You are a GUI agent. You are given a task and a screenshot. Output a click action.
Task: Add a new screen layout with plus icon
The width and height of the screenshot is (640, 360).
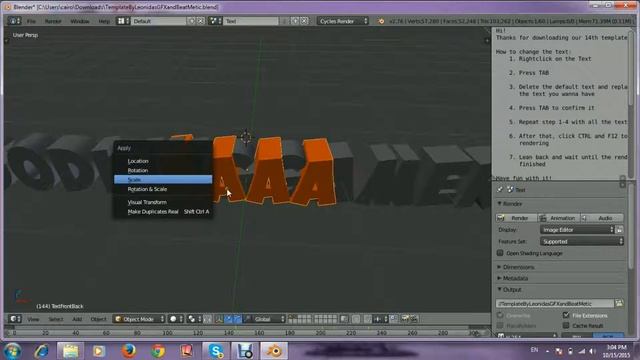(191, 21)
